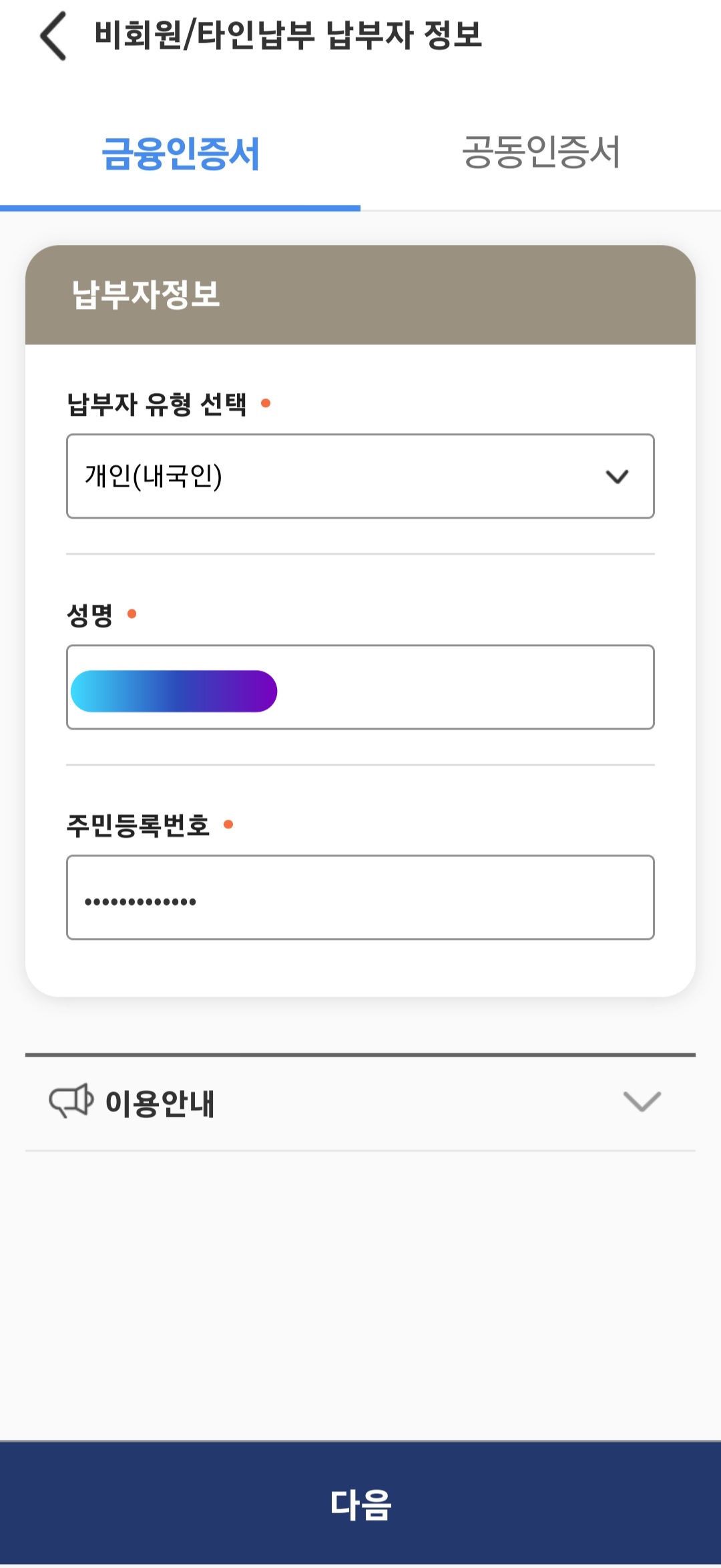Click the 비회원/타인납부 납부자 정보 page title

[288, 35]
